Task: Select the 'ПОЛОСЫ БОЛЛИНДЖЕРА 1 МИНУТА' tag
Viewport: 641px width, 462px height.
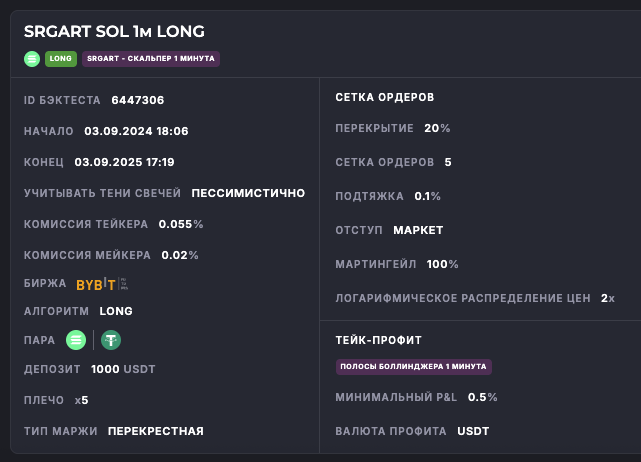Action: coord(413,367)
